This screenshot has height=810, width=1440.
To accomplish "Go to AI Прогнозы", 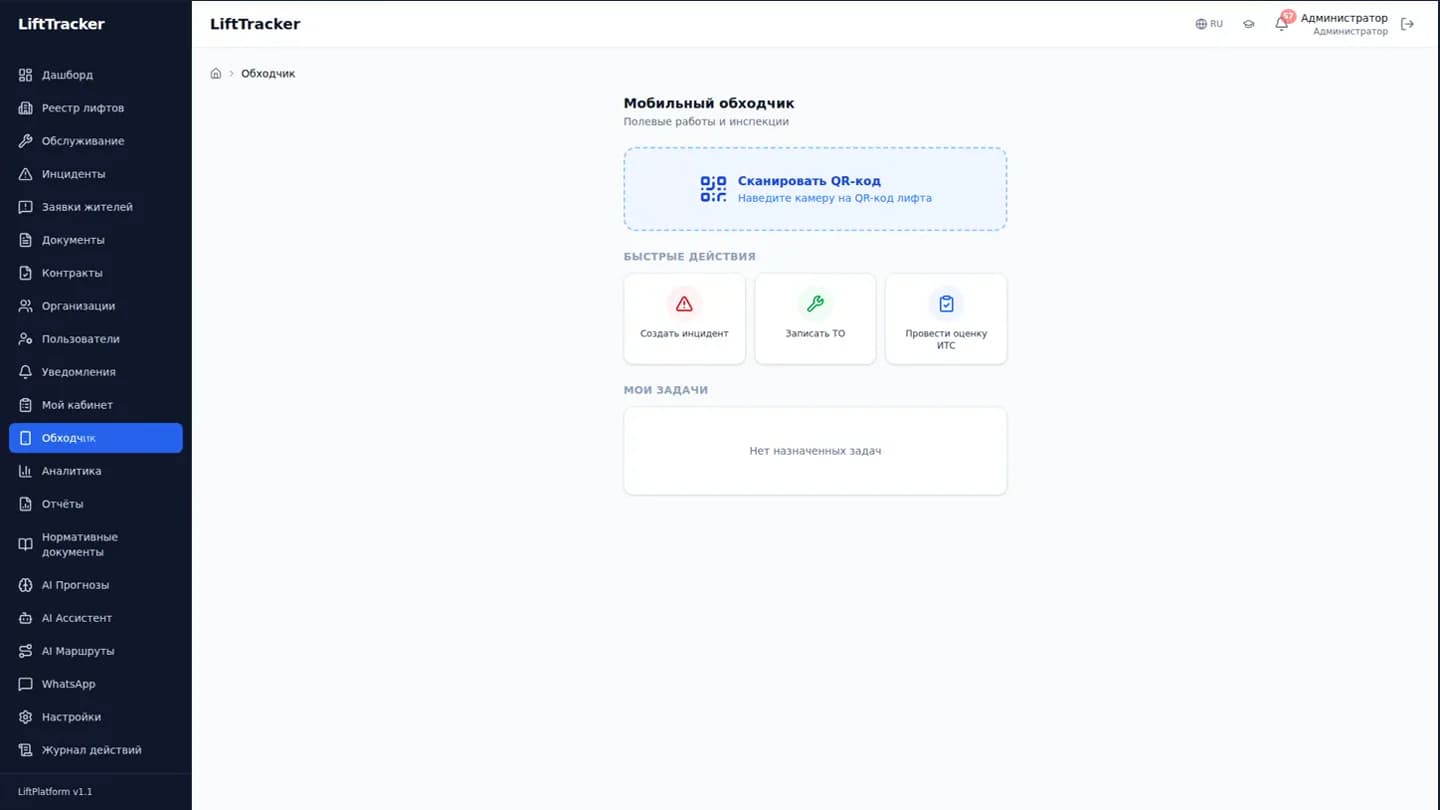I will tap(96, 585).
